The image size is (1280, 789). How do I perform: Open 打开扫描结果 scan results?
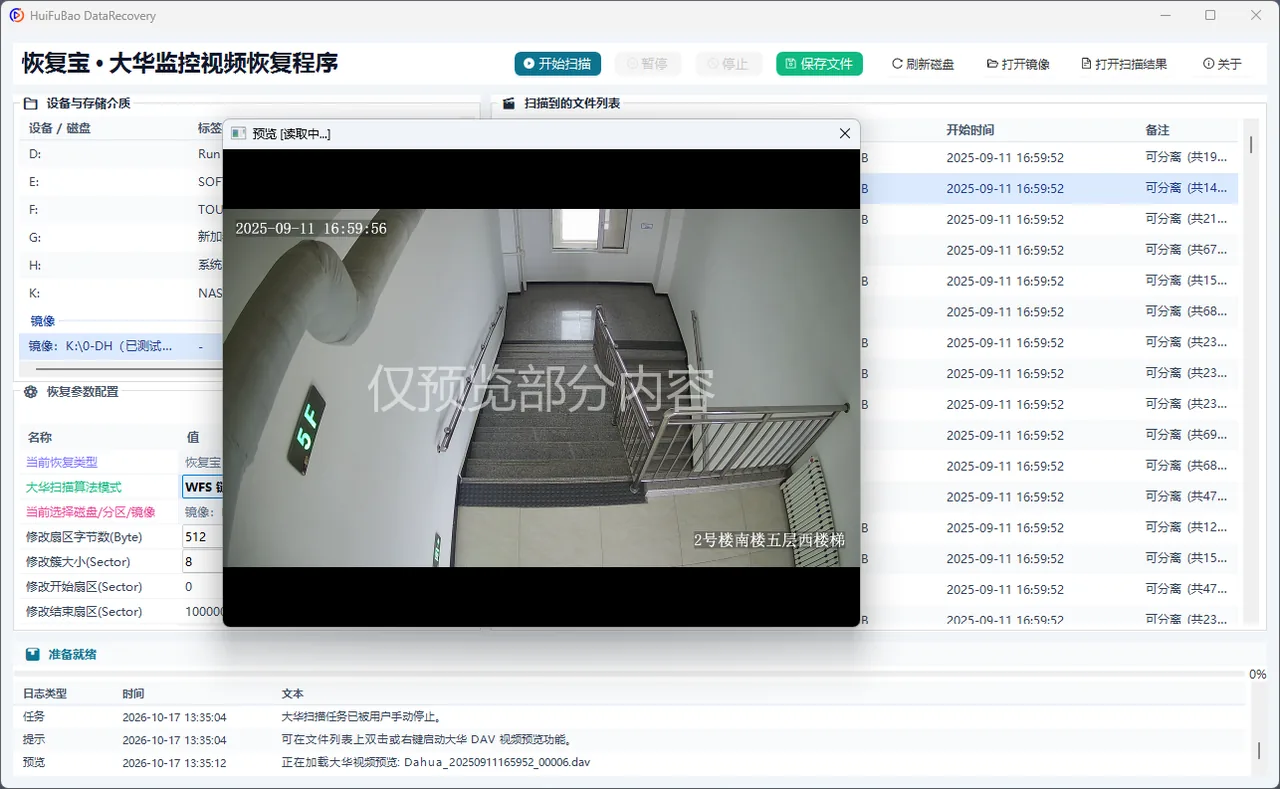coord(1124,64)
